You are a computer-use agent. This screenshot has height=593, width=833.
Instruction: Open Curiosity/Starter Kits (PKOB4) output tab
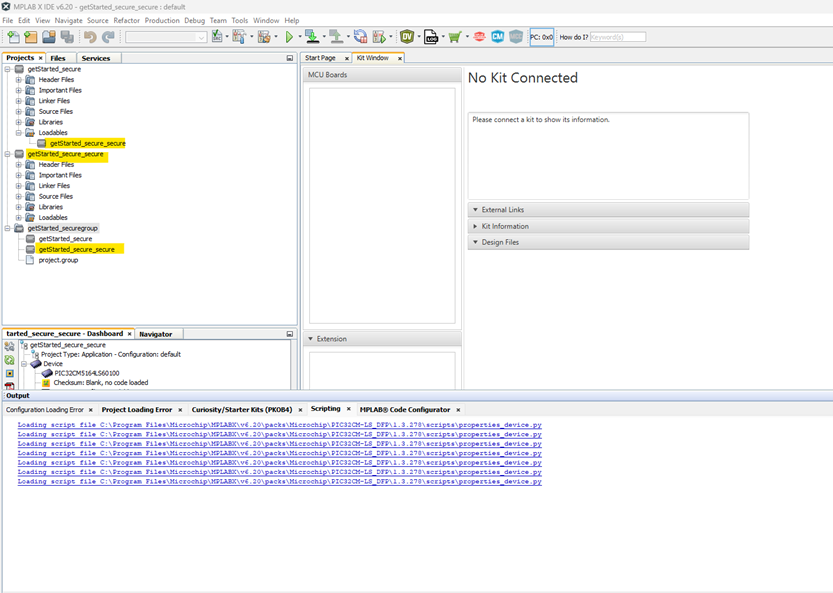pyautogui.click(x=242, y=410)
